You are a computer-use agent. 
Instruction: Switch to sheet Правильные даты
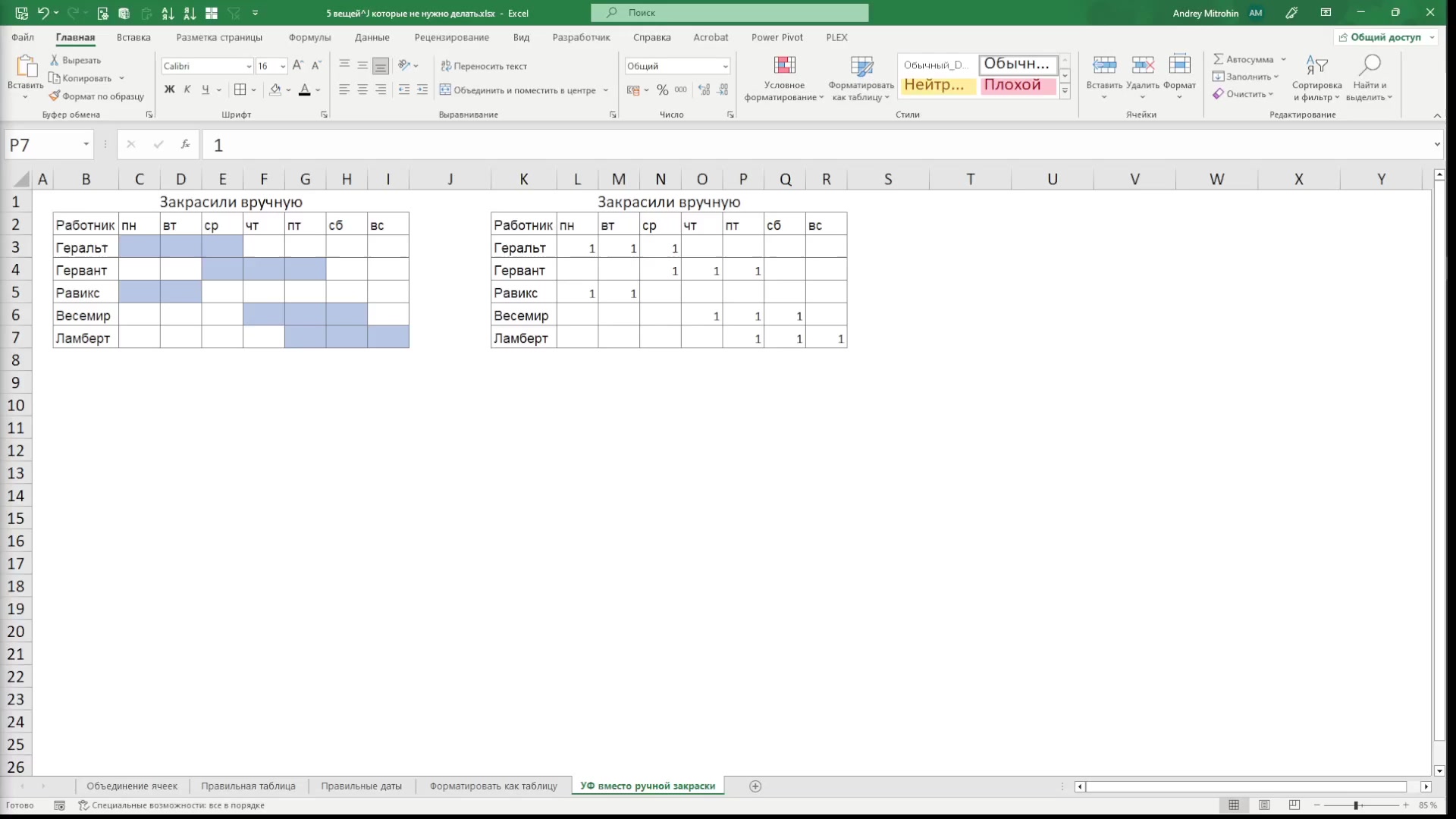(361, 786)
